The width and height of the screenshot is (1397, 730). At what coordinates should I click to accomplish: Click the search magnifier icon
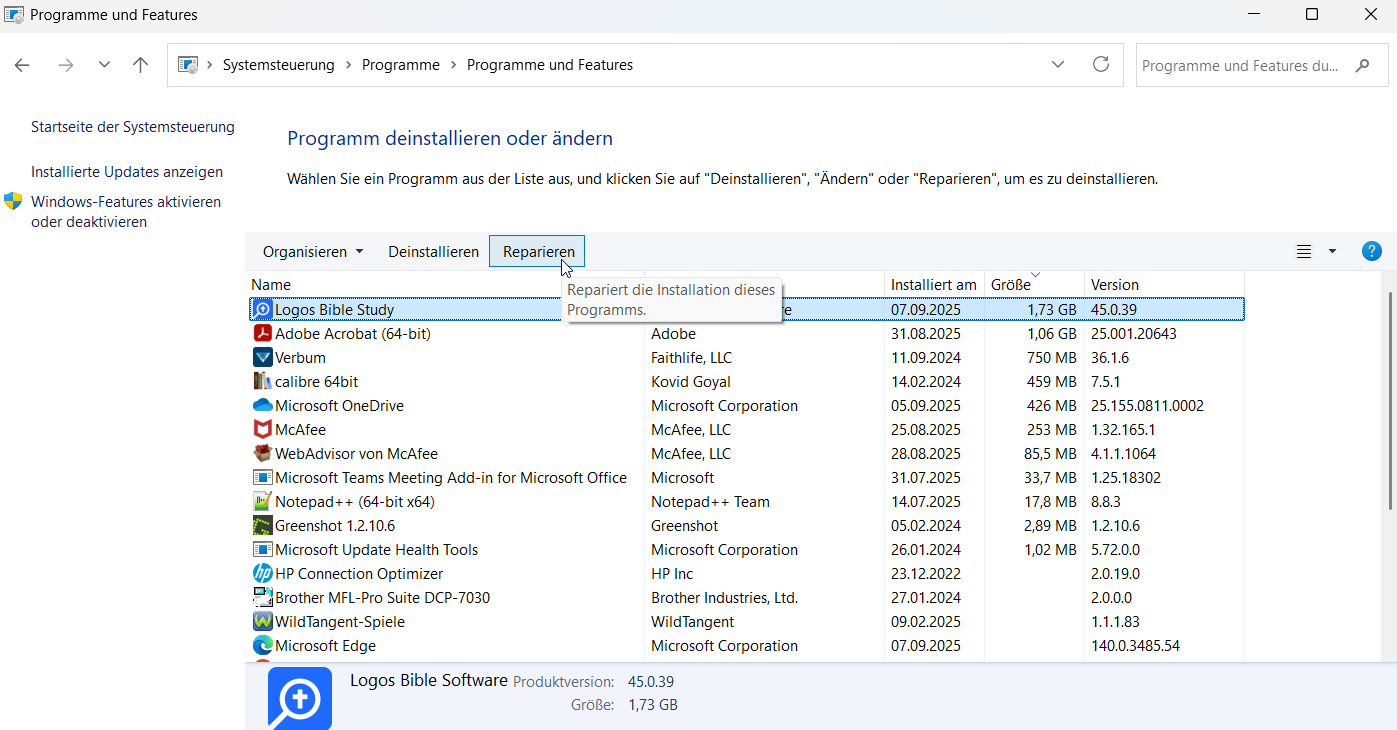[1362, 65]
